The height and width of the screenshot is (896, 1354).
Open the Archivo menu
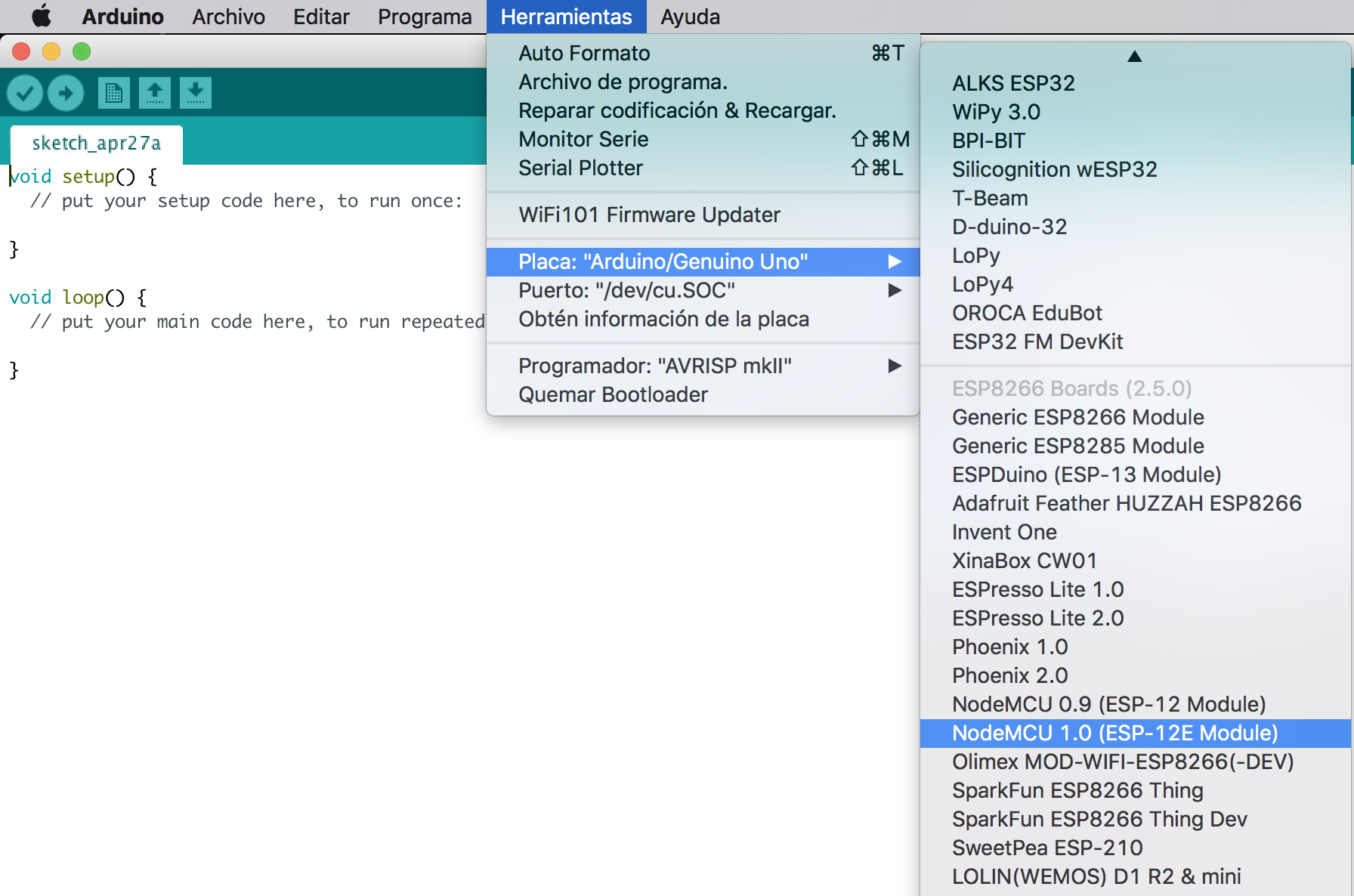click(x=228, y=17)
